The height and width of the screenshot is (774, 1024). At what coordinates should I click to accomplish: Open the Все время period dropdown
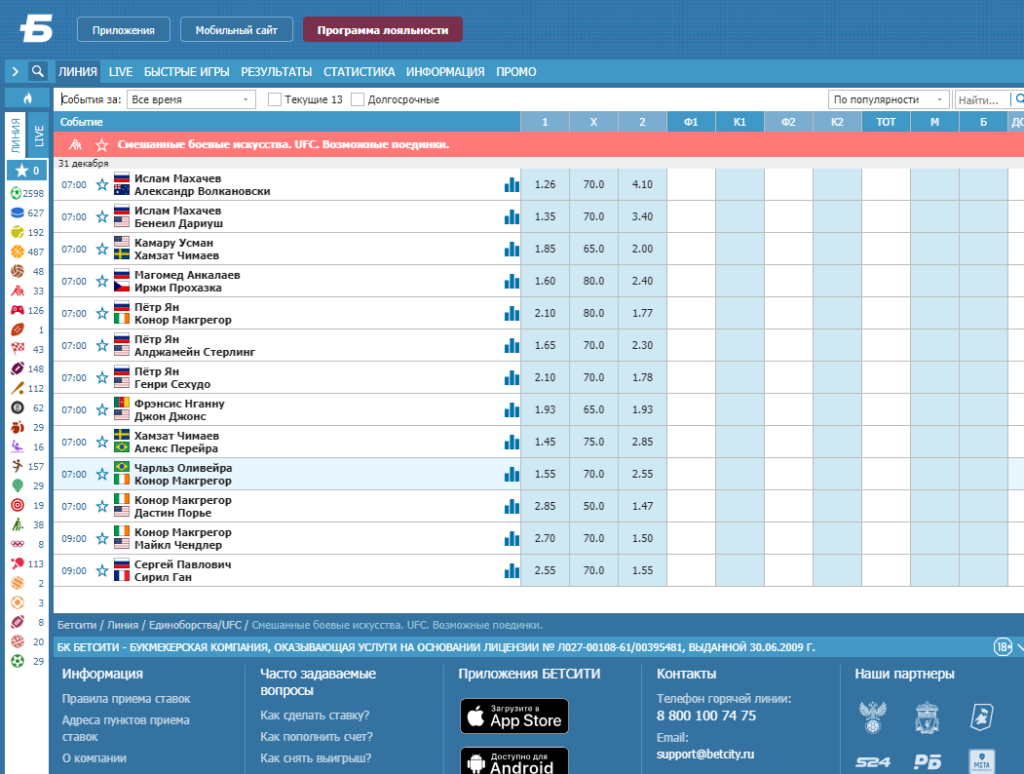coord(191,99)
